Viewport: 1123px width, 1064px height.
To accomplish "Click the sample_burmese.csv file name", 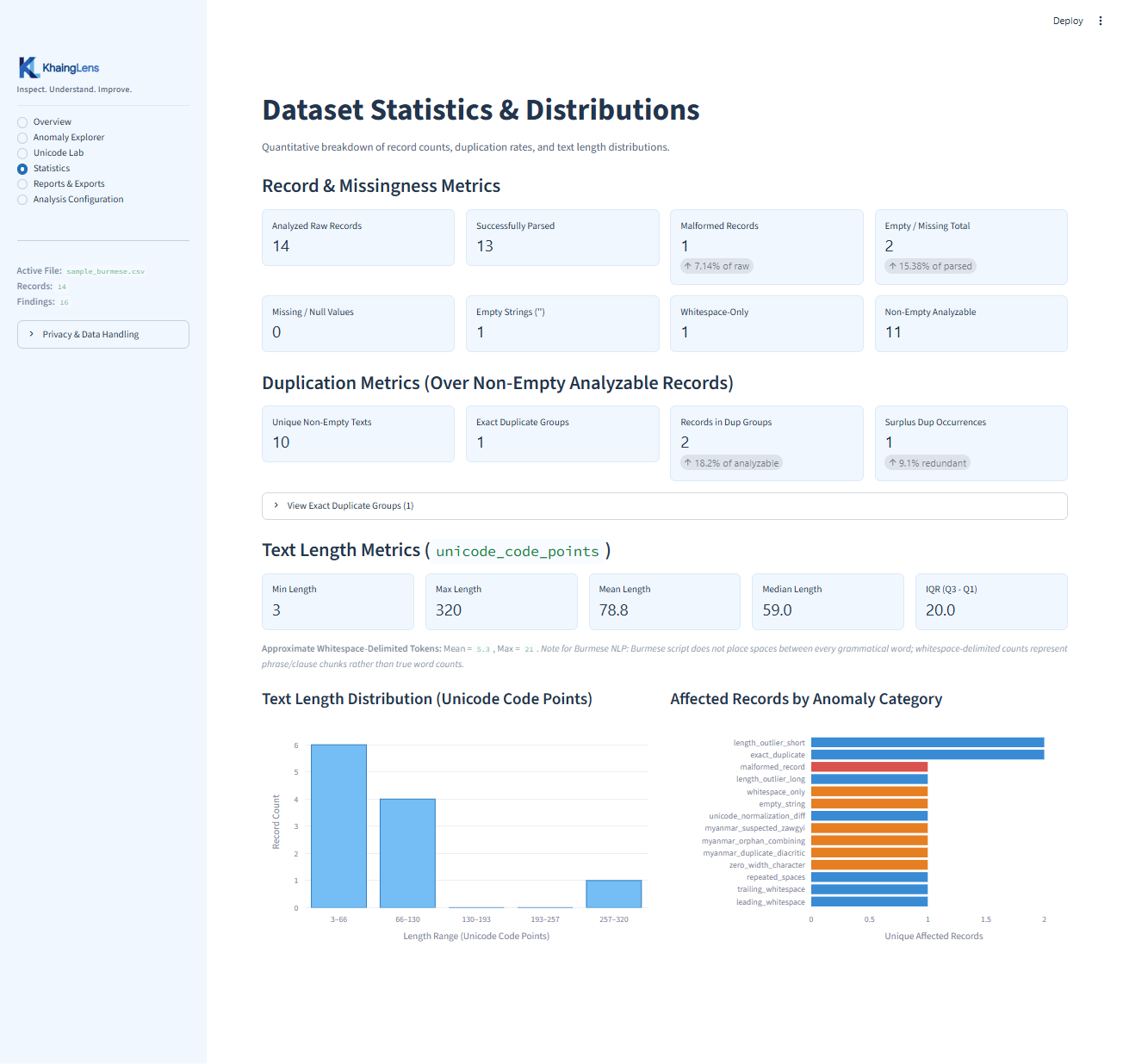I will point(106,271).
